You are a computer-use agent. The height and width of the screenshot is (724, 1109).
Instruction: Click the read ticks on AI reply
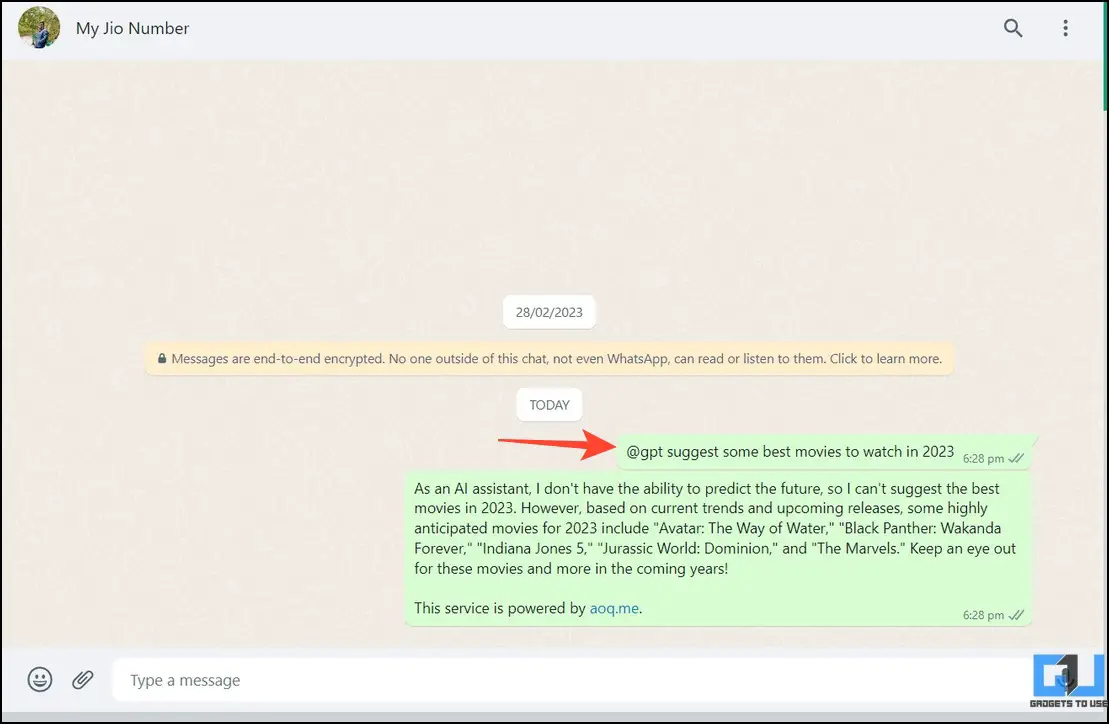tap(1016, 615)
